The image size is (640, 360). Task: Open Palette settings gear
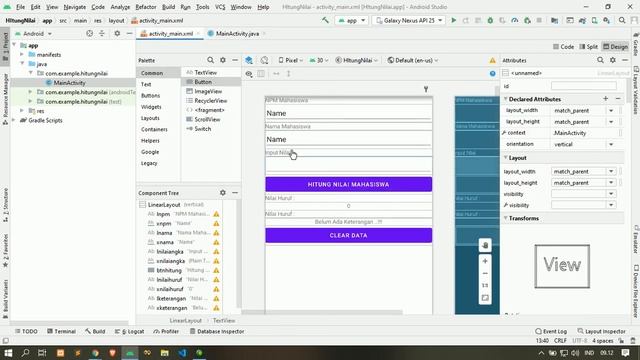(x=223, y=60)
